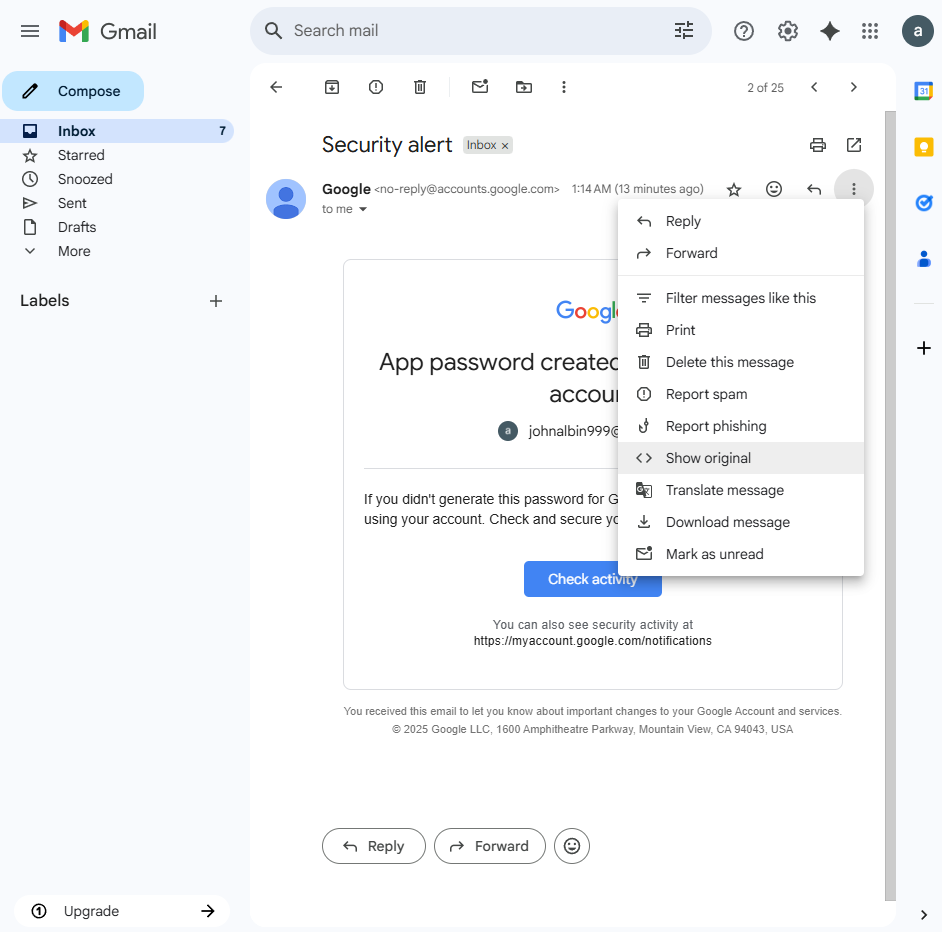Choose Report spam menu entry
Viewport: 942px width, 932px height.
click(741, 394)
